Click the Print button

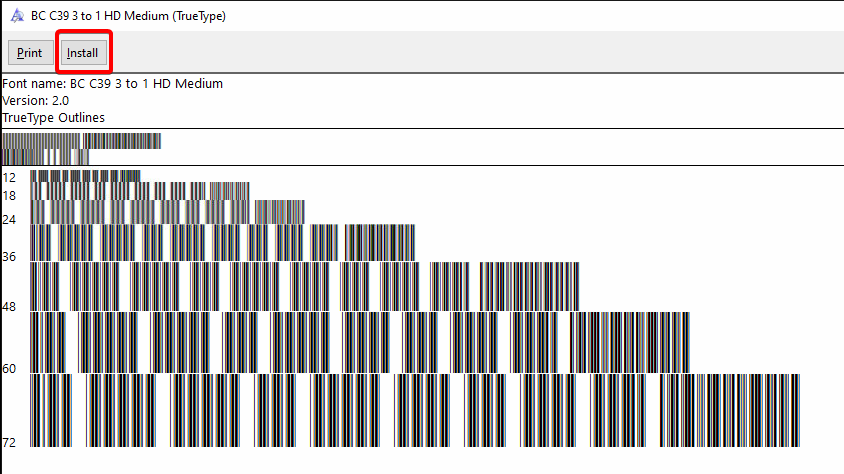tap(30, 53)
